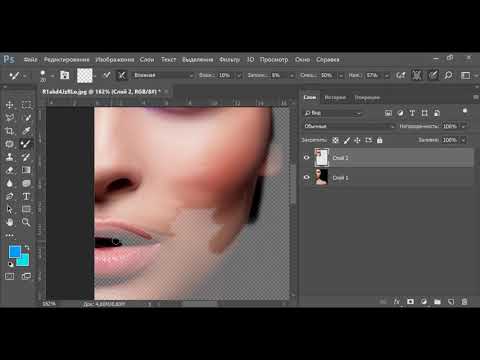The width and height of the screenshot is (480, 360).
Task: Hide the top Слой 2 layer
Action: point(307,158)
